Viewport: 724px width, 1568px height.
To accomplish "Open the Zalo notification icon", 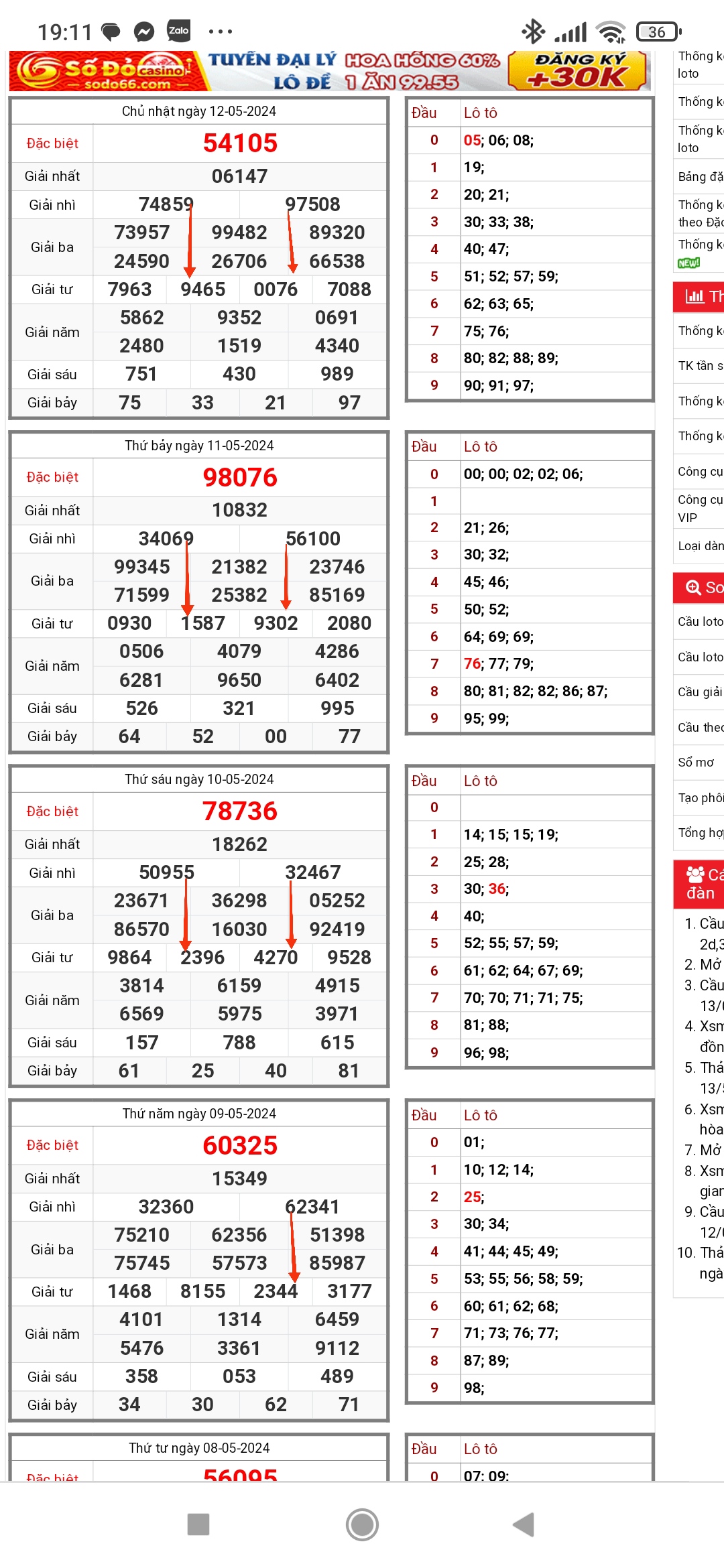I will (x=178, y=31).
